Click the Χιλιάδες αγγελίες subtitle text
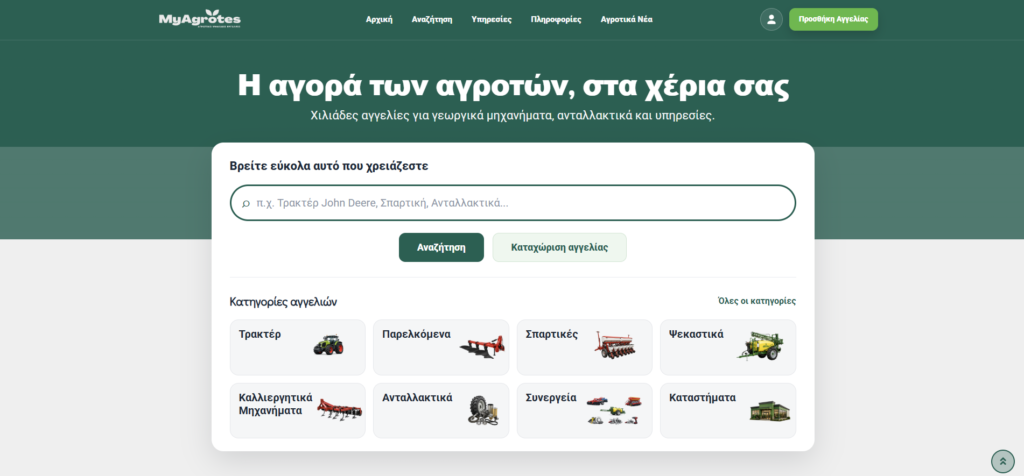This screenshot has height=476, width=1024. 513,116
